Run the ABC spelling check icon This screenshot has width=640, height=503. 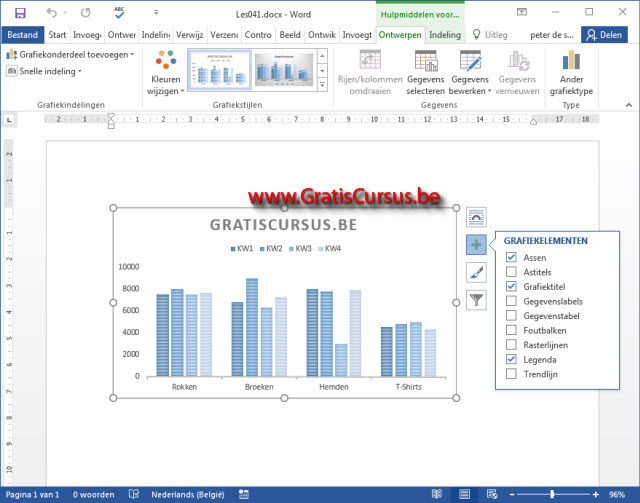click(x=119, y=13)
